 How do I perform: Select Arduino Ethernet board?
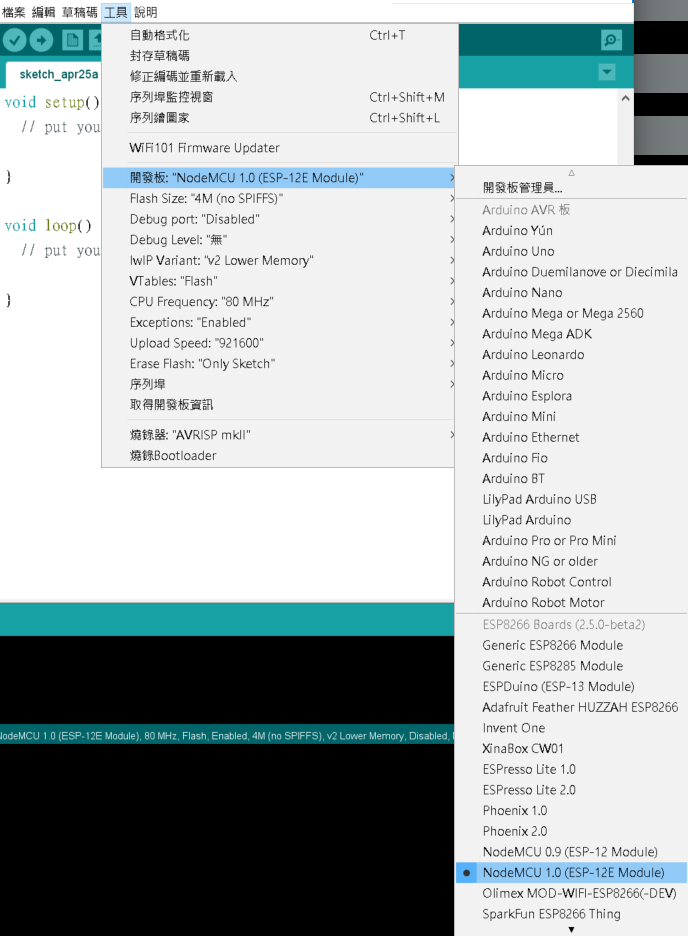(x=571, y=437)
